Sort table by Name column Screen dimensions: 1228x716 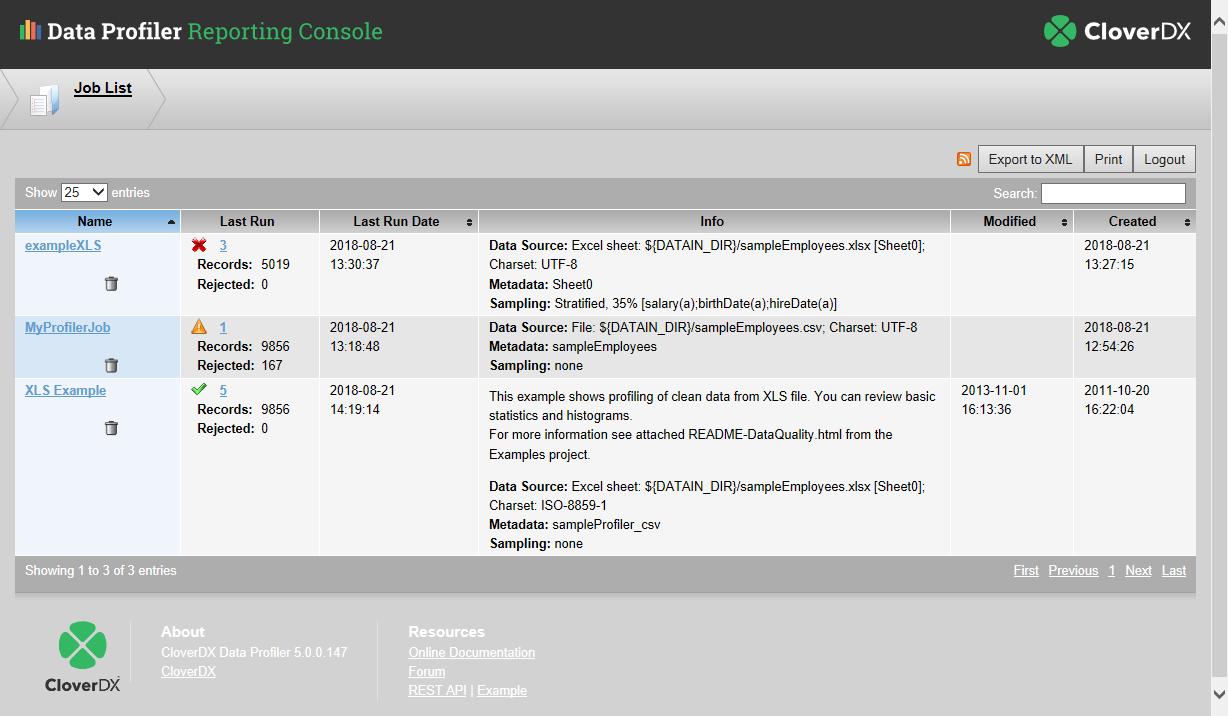96,221
